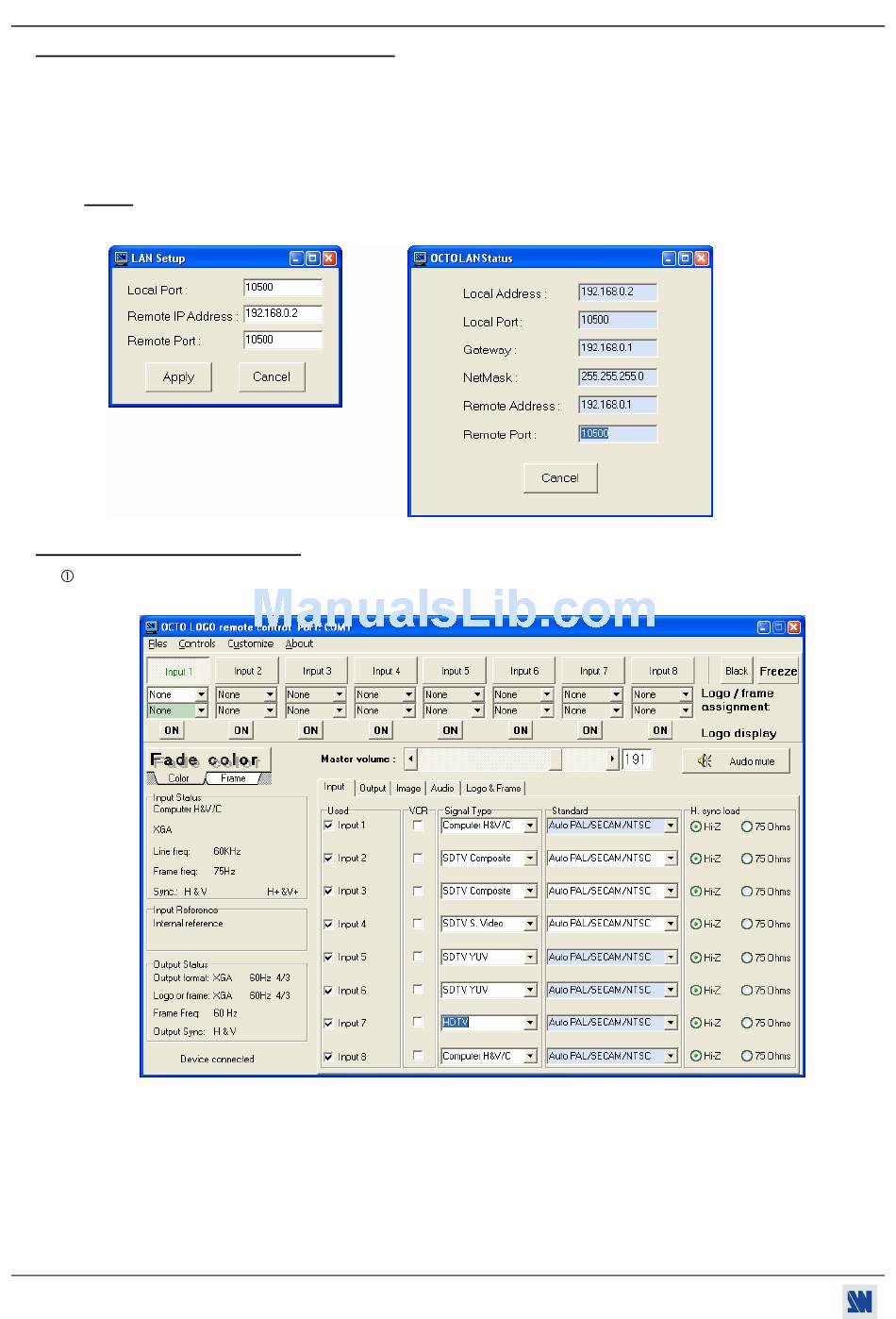Expand the HDTV signal type dropdown

point(530,1023)
